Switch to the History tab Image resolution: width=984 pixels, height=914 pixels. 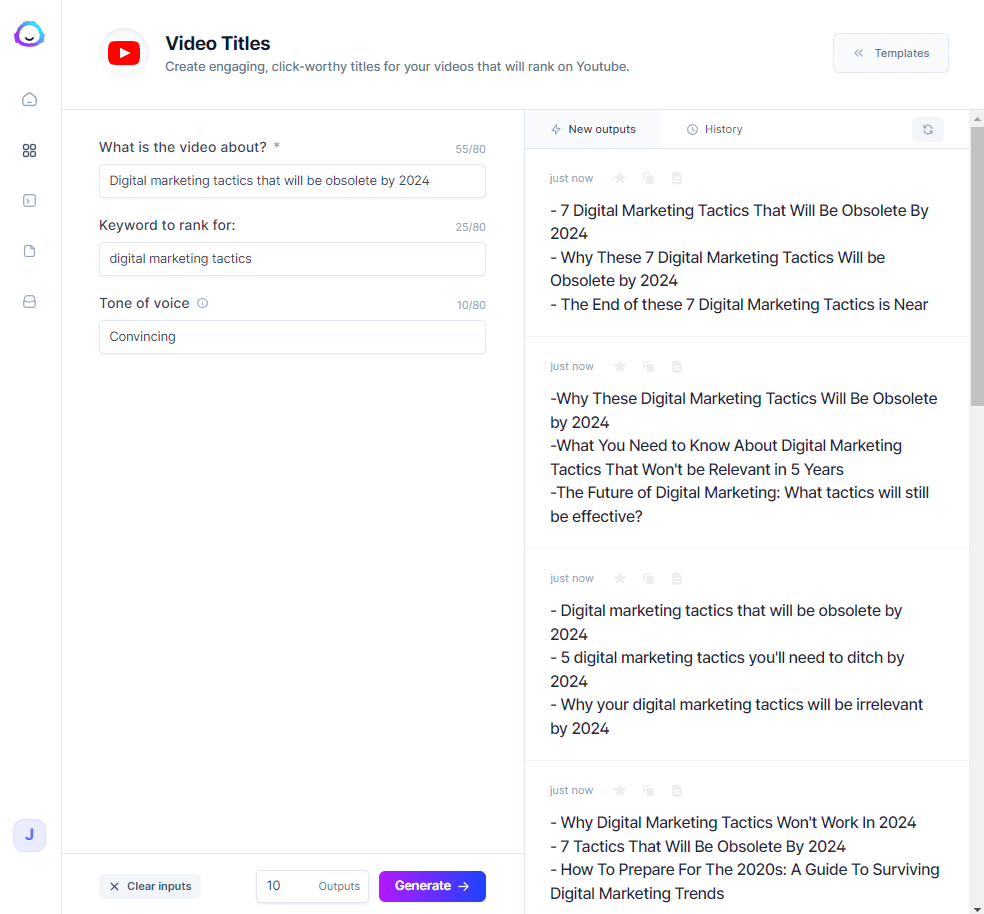point(714,129)
